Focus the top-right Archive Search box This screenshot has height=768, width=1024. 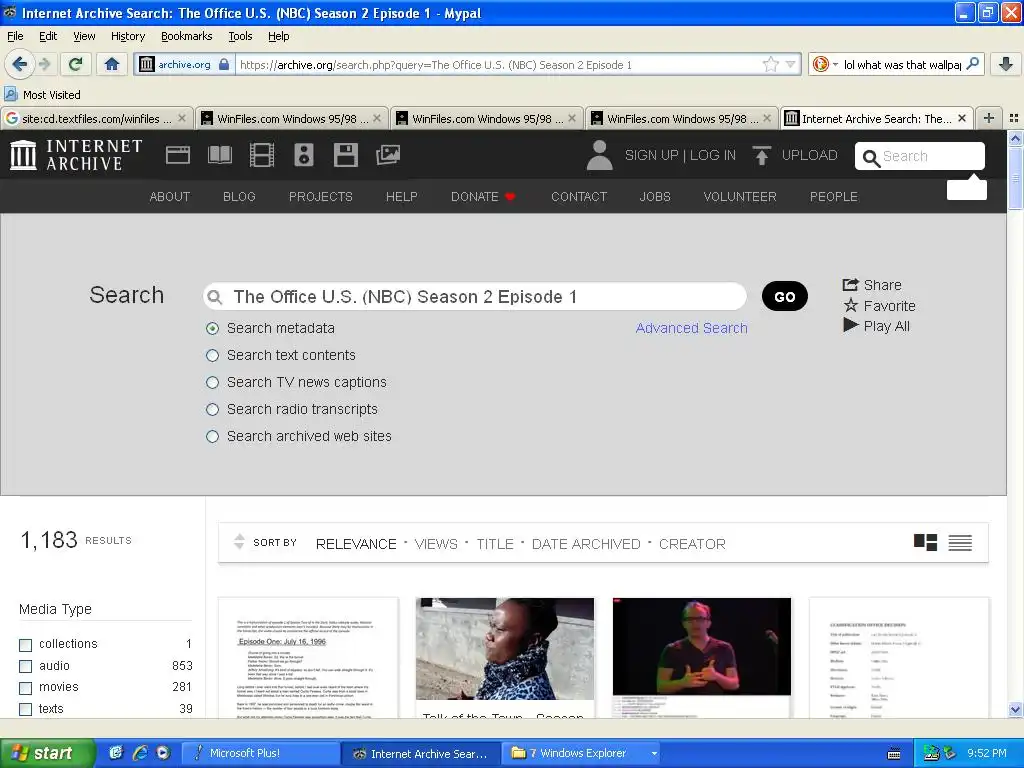pyautogui.click(x=920, y=156)
